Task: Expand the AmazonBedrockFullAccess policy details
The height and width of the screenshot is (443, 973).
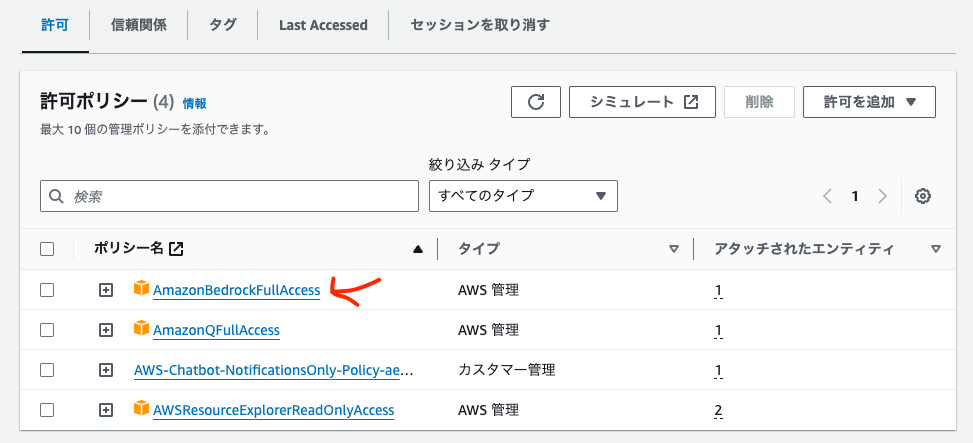Action: (106, 290)
